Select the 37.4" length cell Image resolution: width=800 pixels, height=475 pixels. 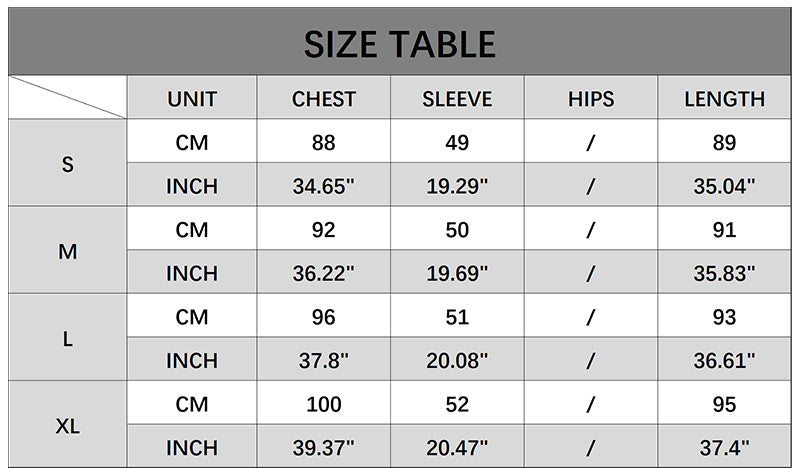(x=724, y=447)
